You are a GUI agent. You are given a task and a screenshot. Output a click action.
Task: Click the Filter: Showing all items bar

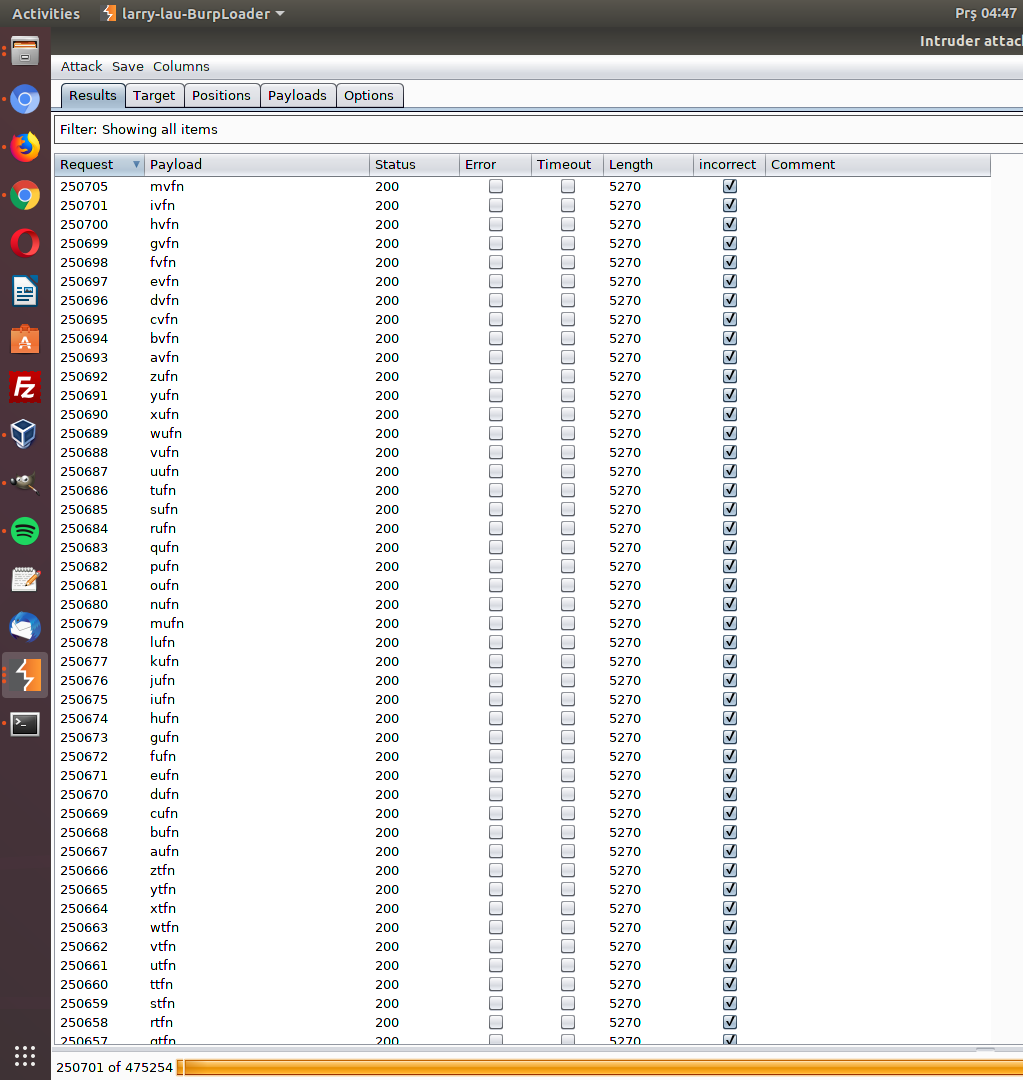(x=538, y=129)
